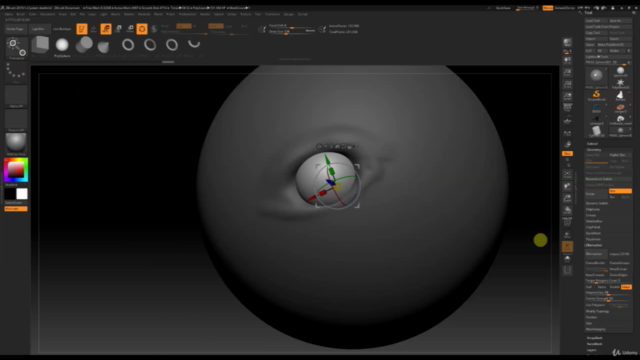Expand the EdgeLoop section
640x360 pixels.
pyautogui.click(x=593, y=209)
